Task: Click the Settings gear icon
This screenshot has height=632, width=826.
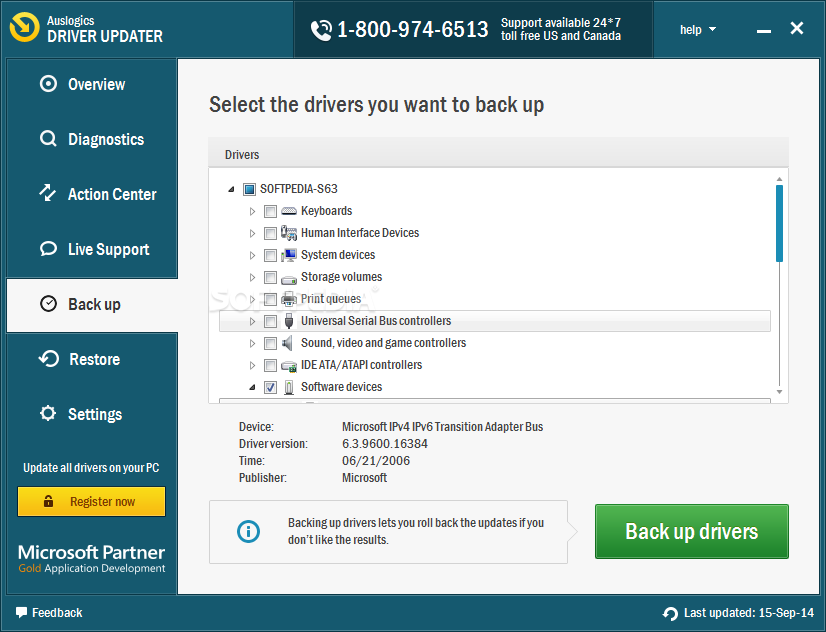Action: coord(48,413)
